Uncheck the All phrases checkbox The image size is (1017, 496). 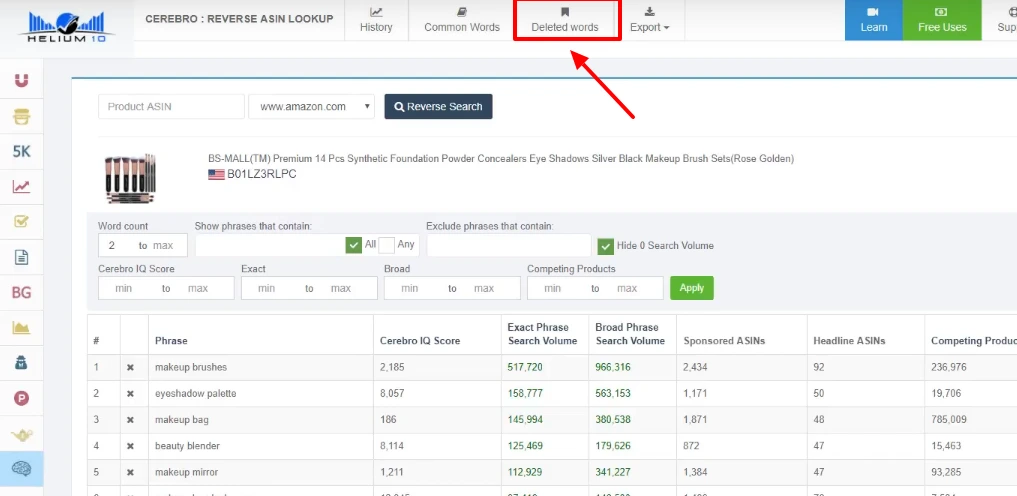[x=353, y=245]
